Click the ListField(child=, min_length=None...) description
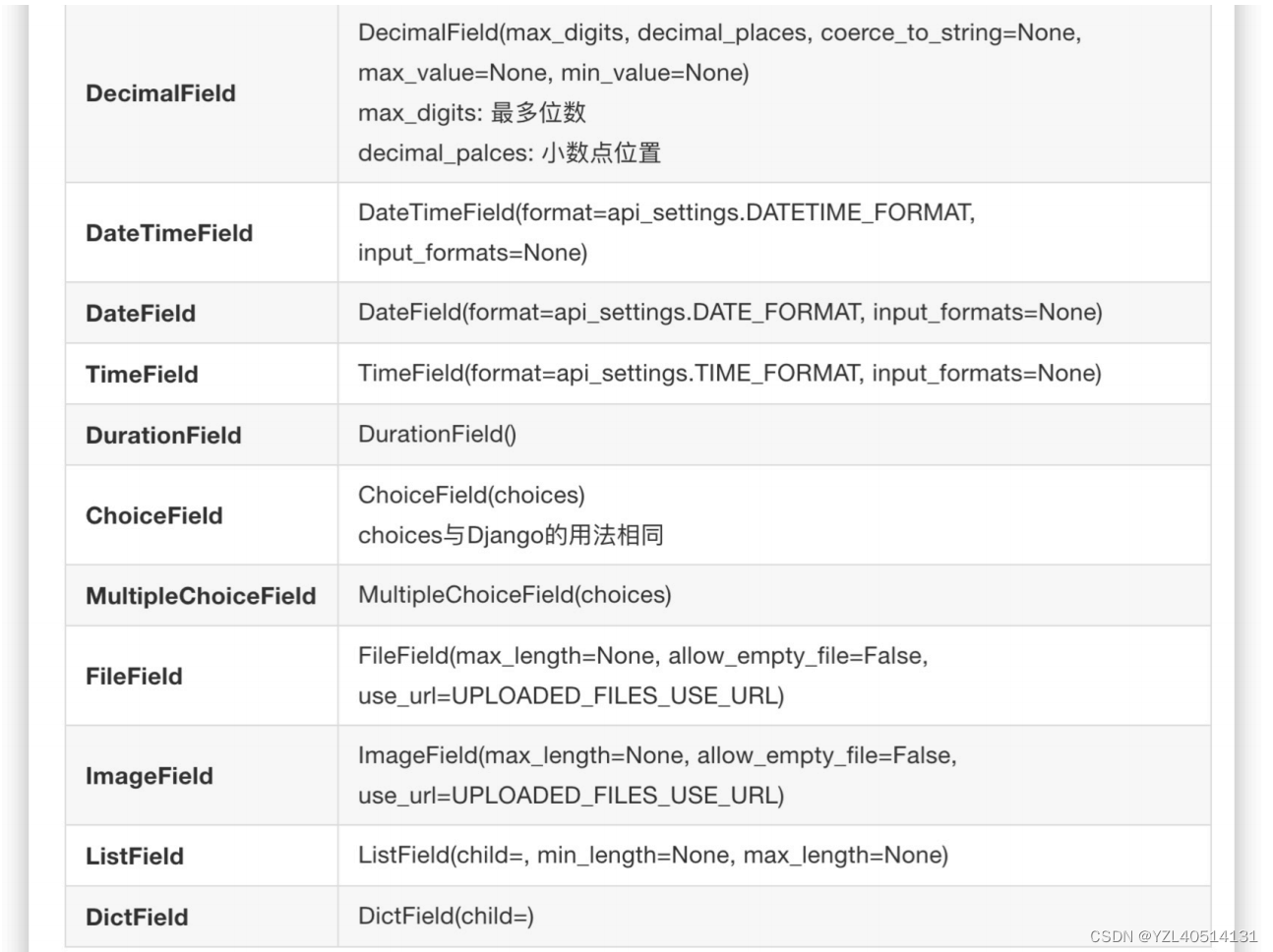Image resolution: width=1273 pixels, height=952 pixels. tap(653, 856)
